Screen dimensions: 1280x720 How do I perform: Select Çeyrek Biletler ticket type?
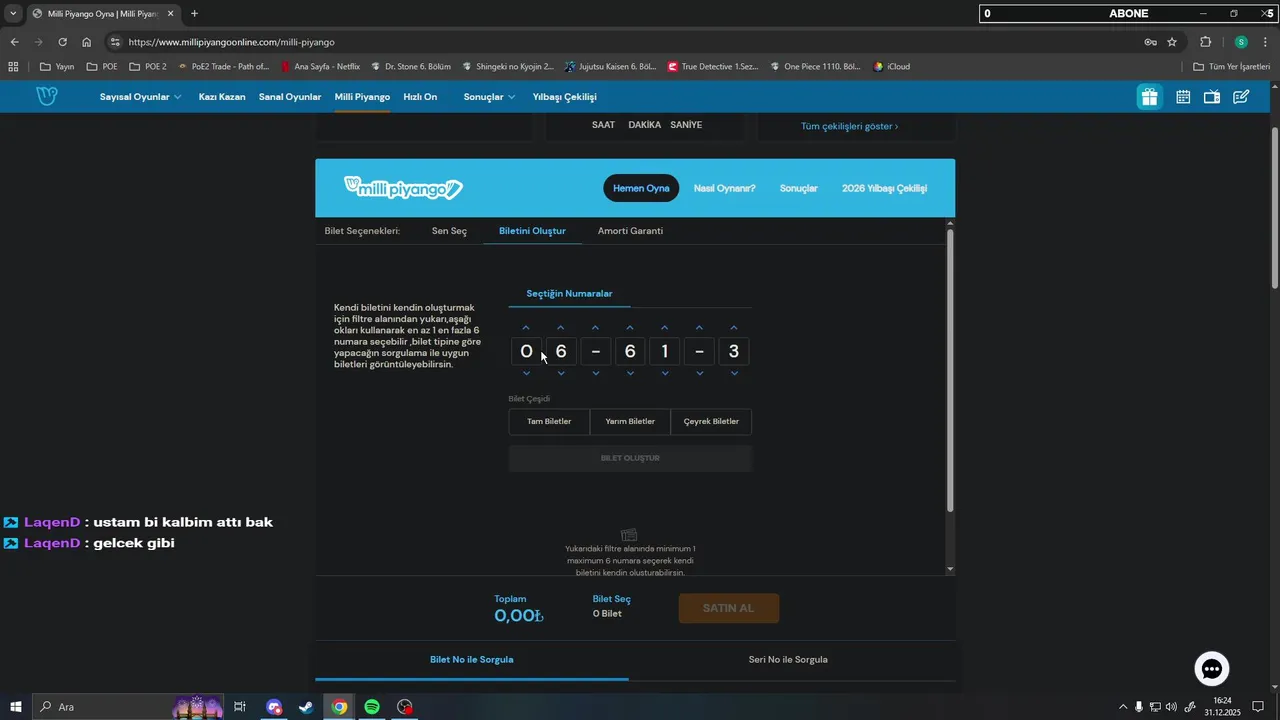tap(711, 422)
